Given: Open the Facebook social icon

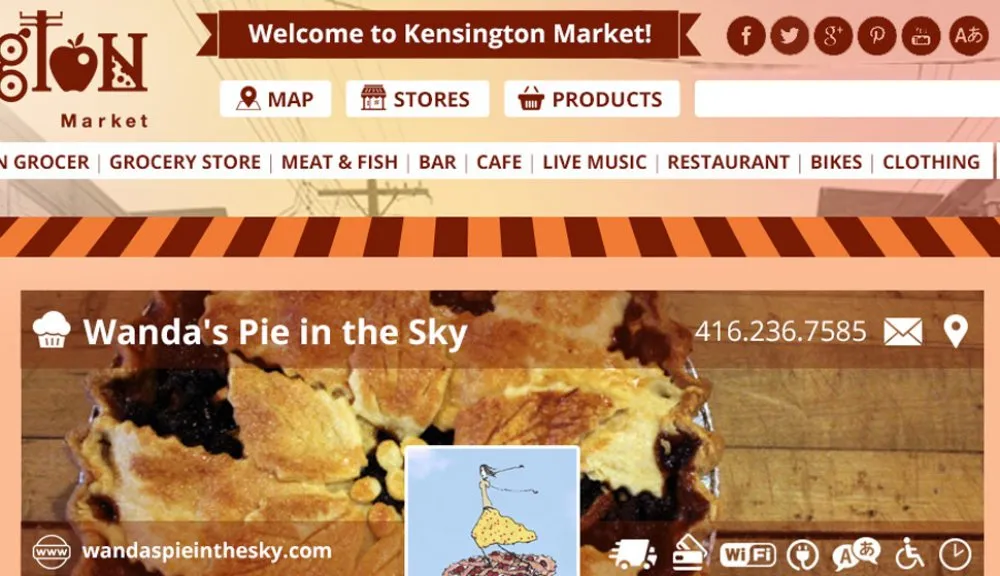Looking at the screenshot, I should [x=746, y=35].
